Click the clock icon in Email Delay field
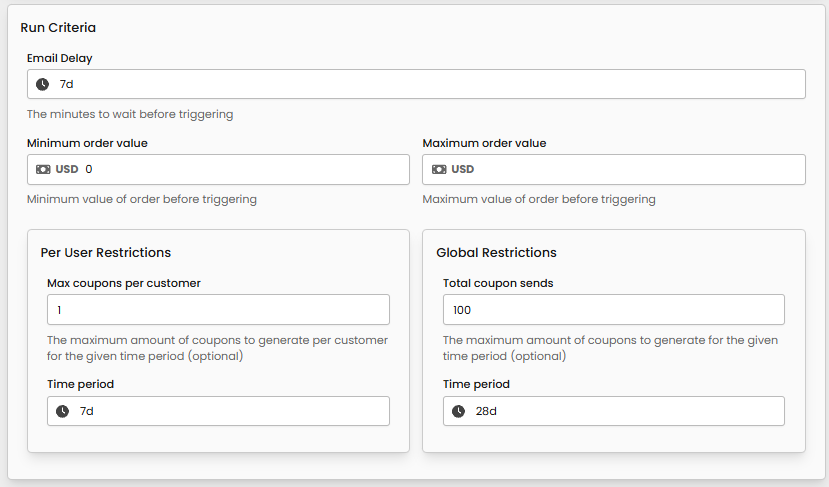The height and width of the screenshot is (487, 829). 42,84
